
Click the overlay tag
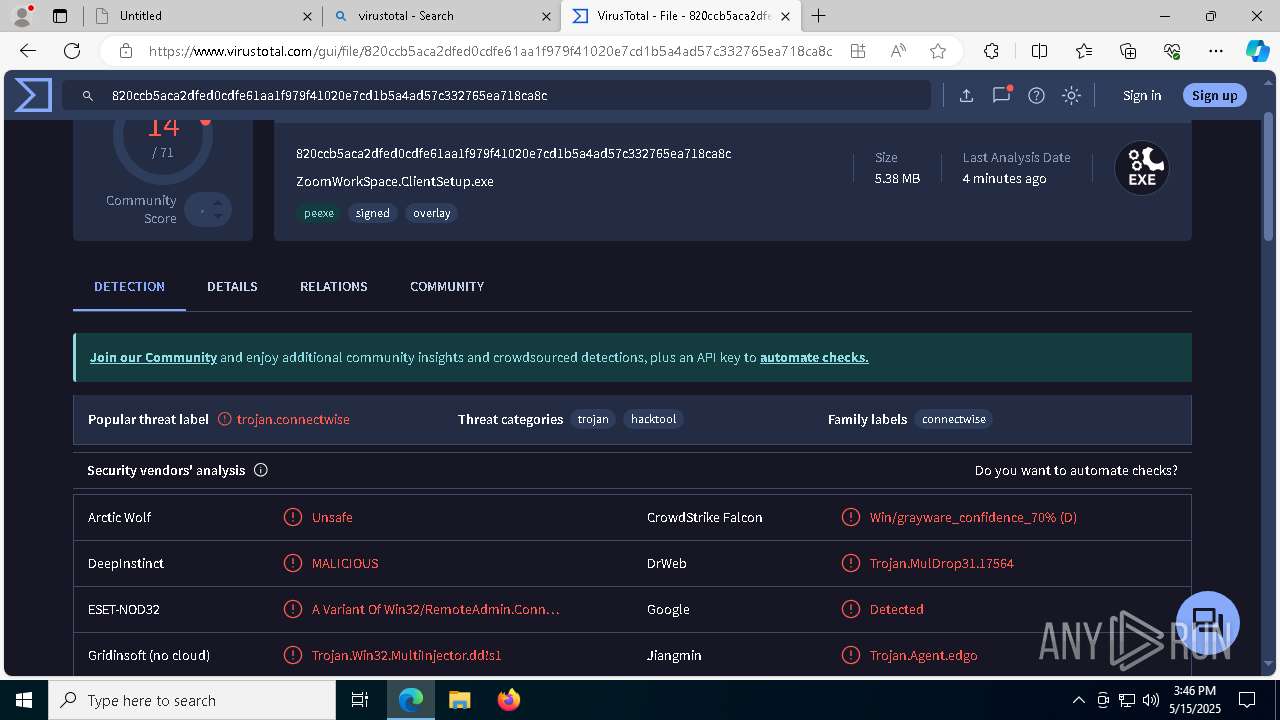click(x=432, y=213)
